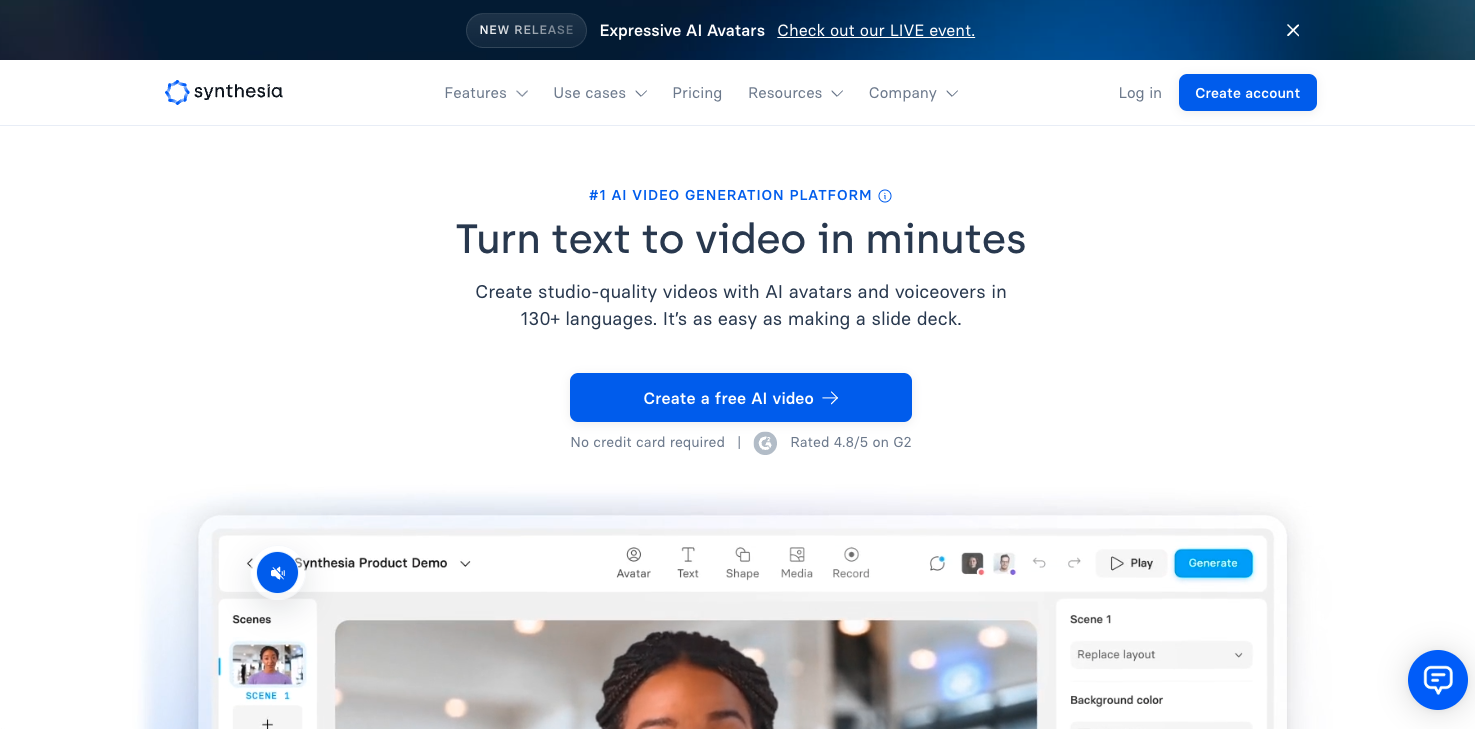Expand the Company menu
The image size is (1475, 729).
[x=914, y=93]
